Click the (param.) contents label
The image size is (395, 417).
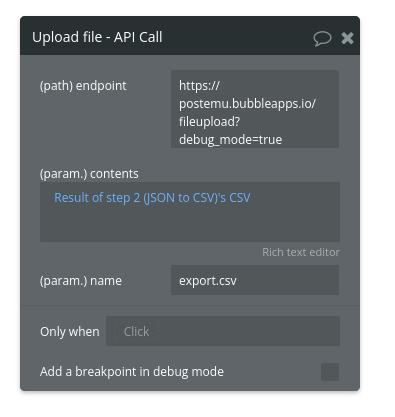click(x=89, y=174)
